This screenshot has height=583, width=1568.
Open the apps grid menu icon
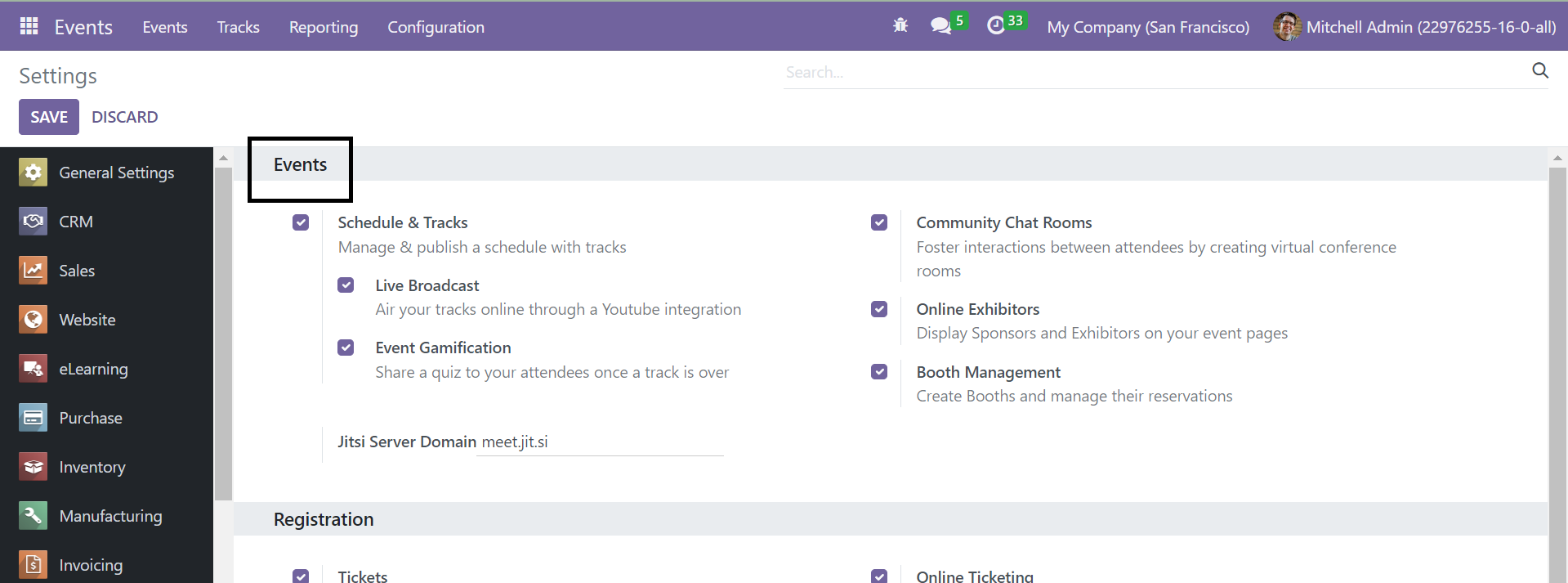click(29, 26)
